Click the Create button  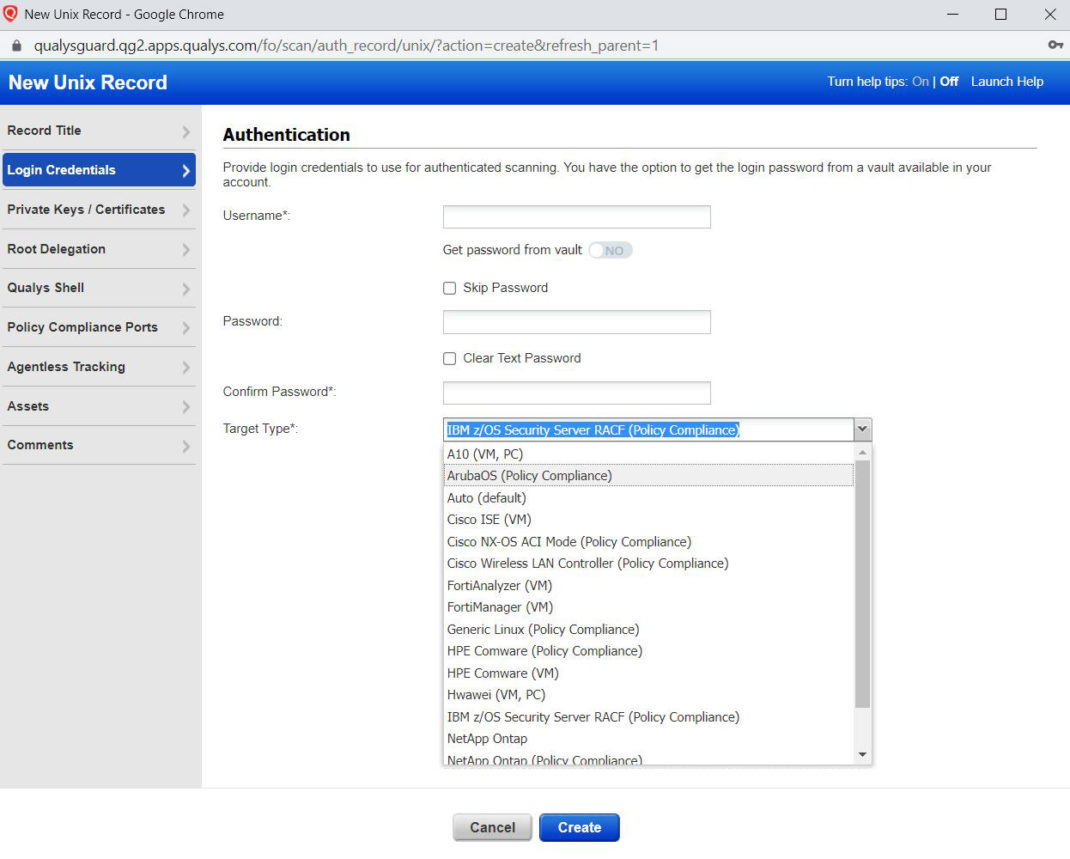tap(579, 828)
